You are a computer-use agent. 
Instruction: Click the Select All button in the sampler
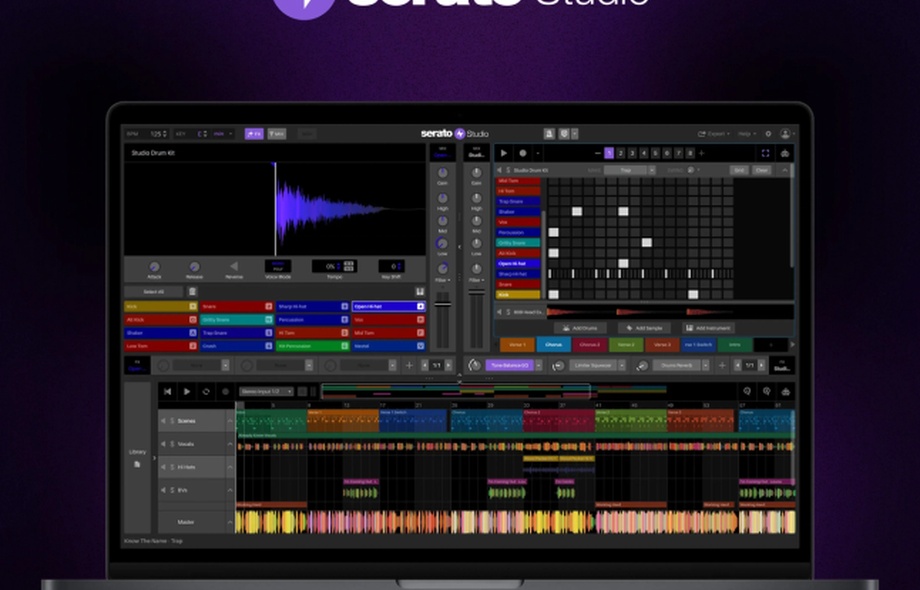pos(154,291)
